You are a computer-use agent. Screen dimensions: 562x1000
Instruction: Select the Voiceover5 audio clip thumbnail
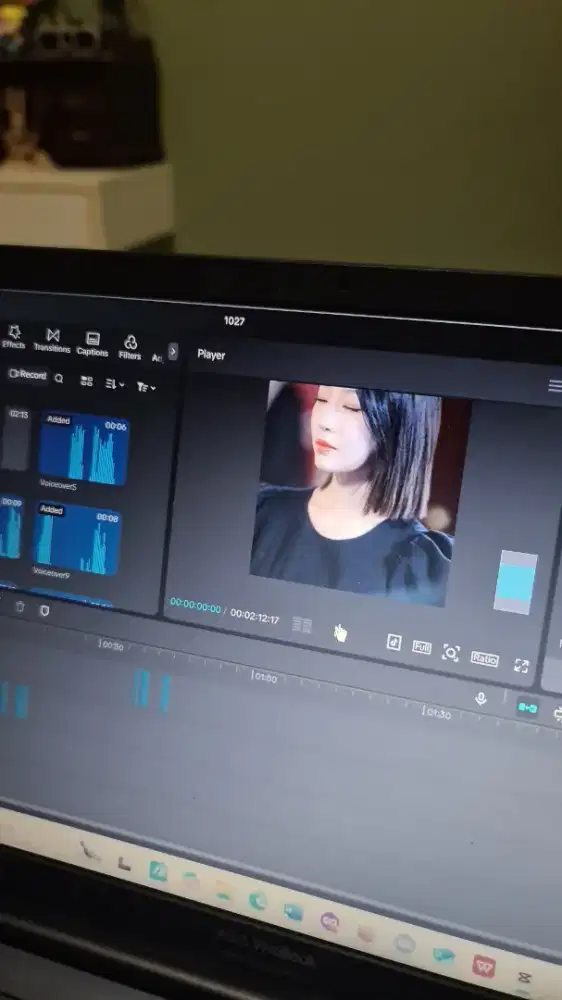(84, 448)
